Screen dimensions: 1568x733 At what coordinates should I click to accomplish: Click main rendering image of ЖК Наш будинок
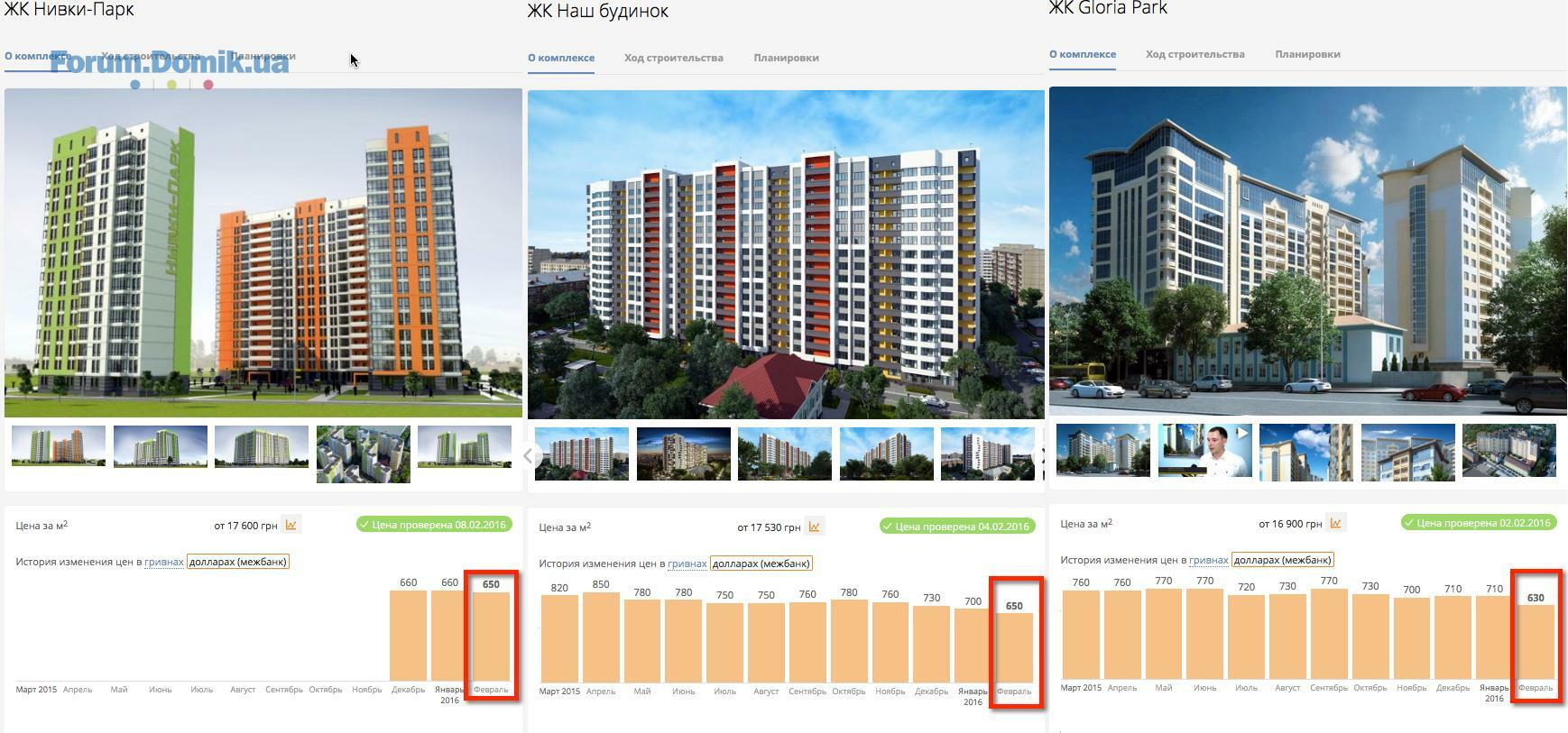click(x=786, y=254)
